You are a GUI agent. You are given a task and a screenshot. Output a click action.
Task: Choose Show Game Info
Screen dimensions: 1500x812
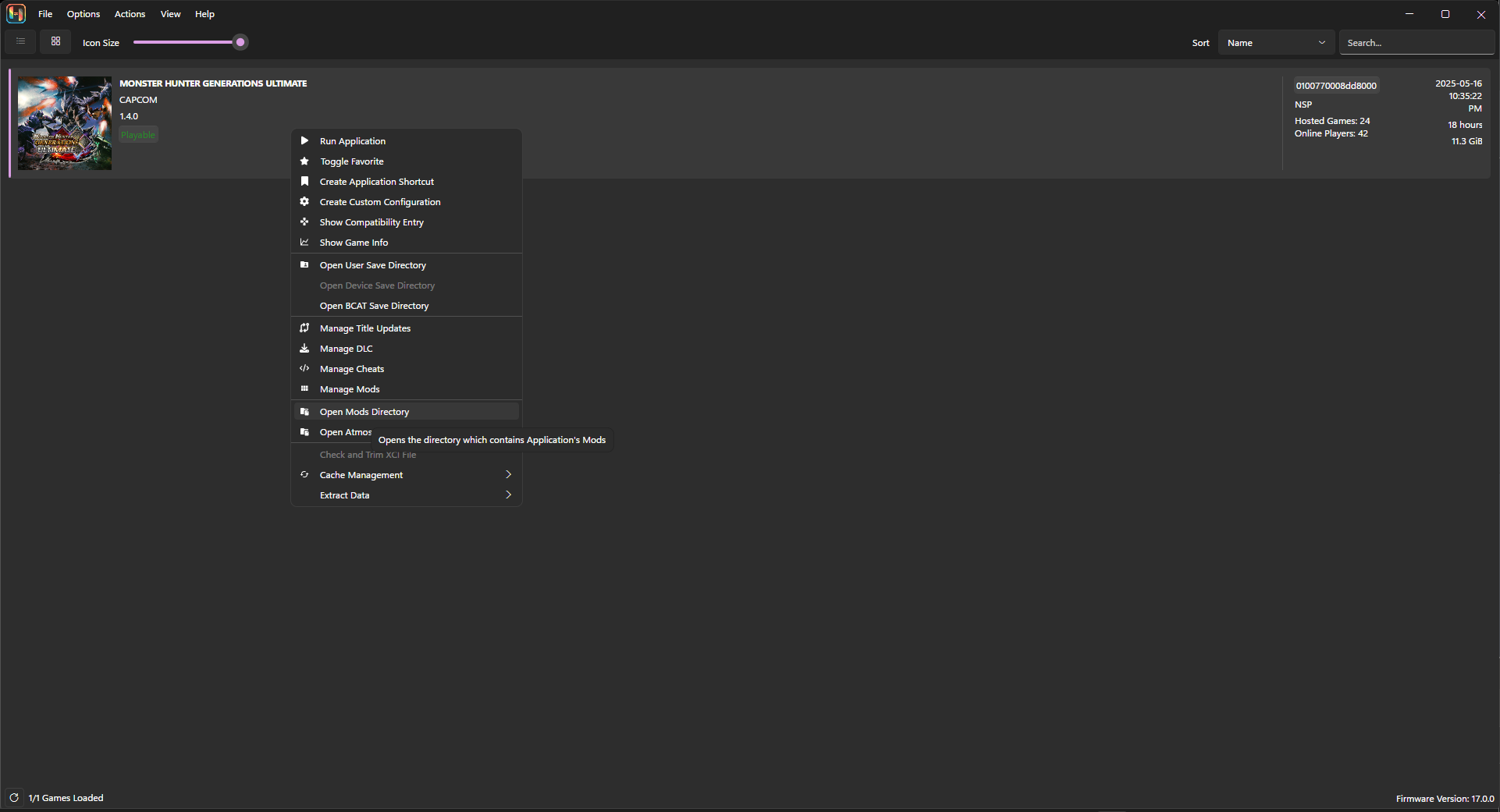(407, 243)
